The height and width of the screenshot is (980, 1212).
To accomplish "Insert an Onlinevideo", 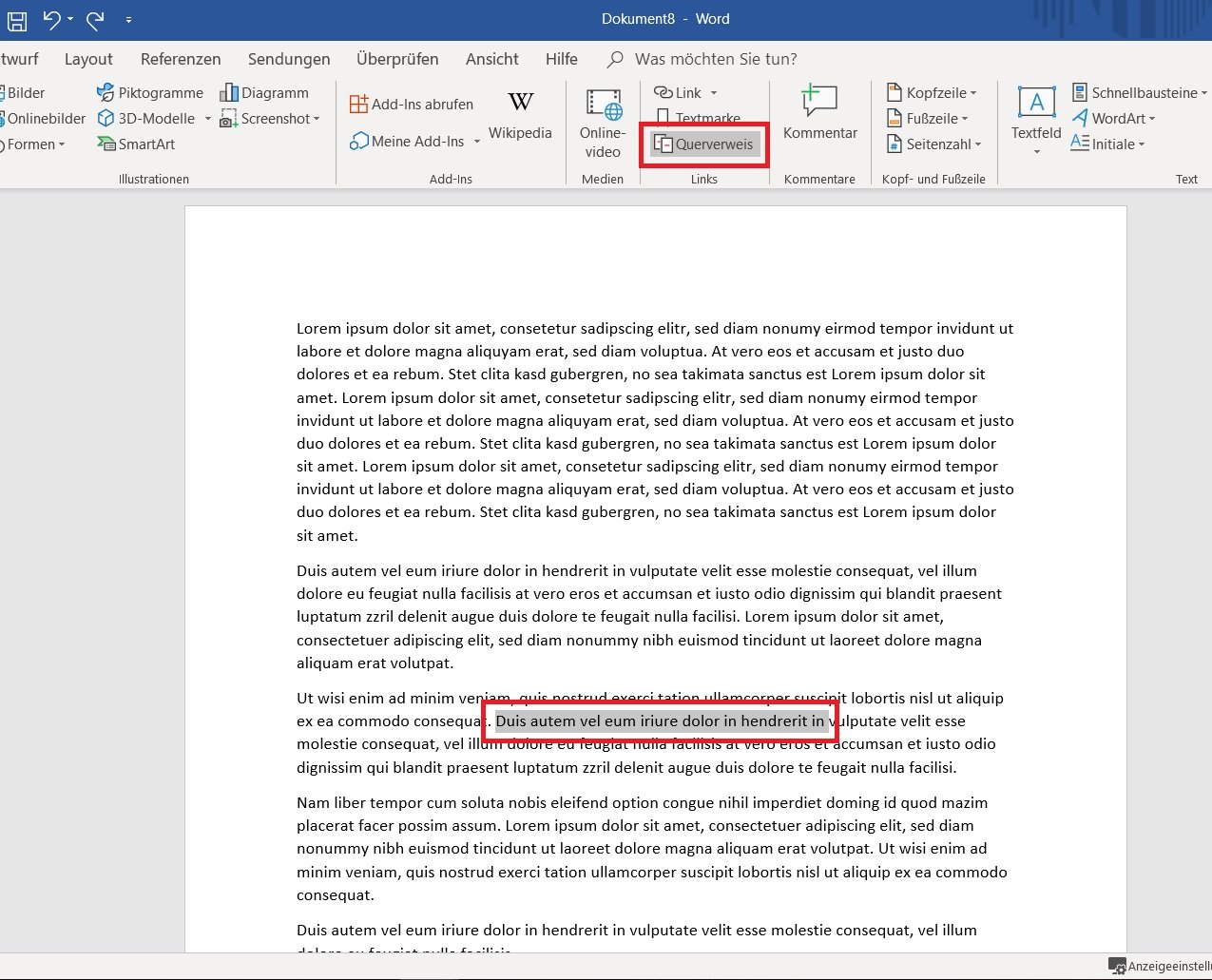I will coord(603,123).
